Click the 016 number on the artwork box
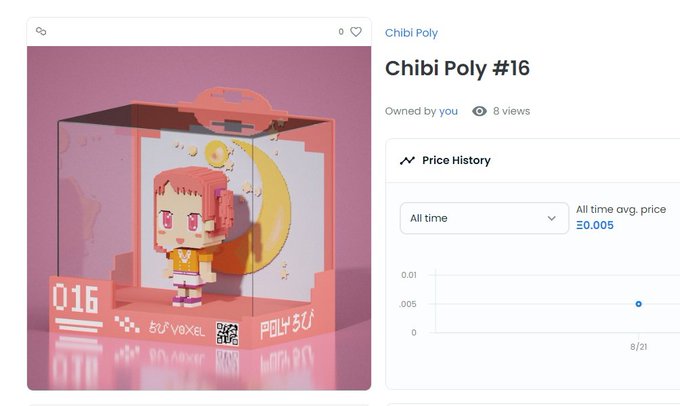Image resolution: width=680 pixels, height=406 pixels. (x=75, y=298)
